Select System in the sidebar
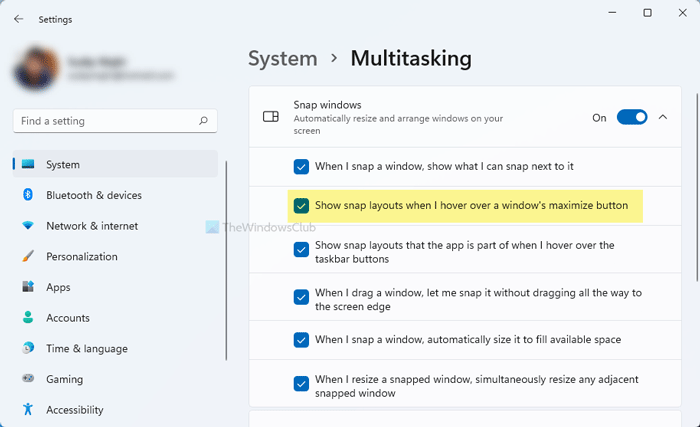700x427 pixels. tap(63, 164)
